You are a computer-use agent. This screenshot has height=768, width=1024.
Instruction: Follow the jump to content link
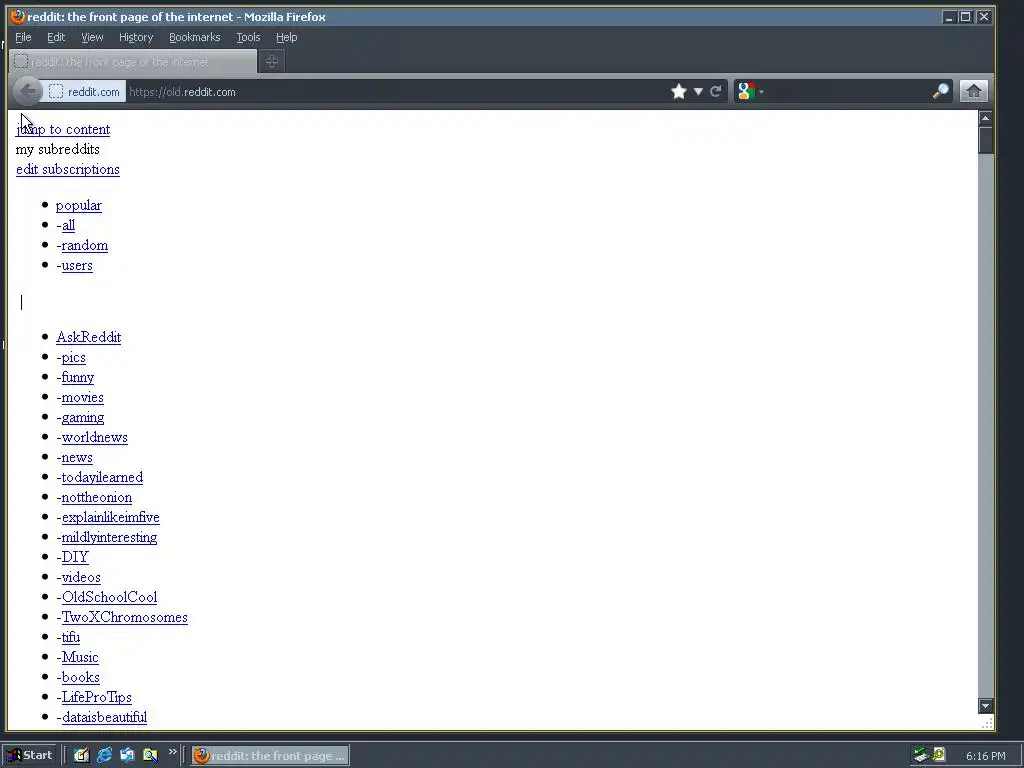63,129
